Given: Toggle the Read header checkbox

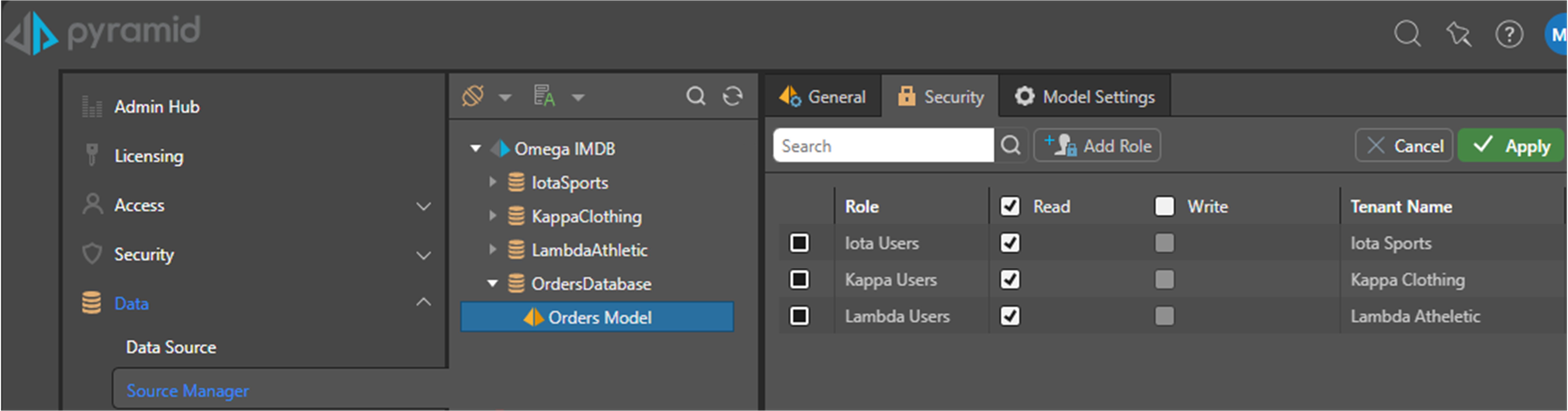Looking at the screenshot, I should pos(1010,207).
